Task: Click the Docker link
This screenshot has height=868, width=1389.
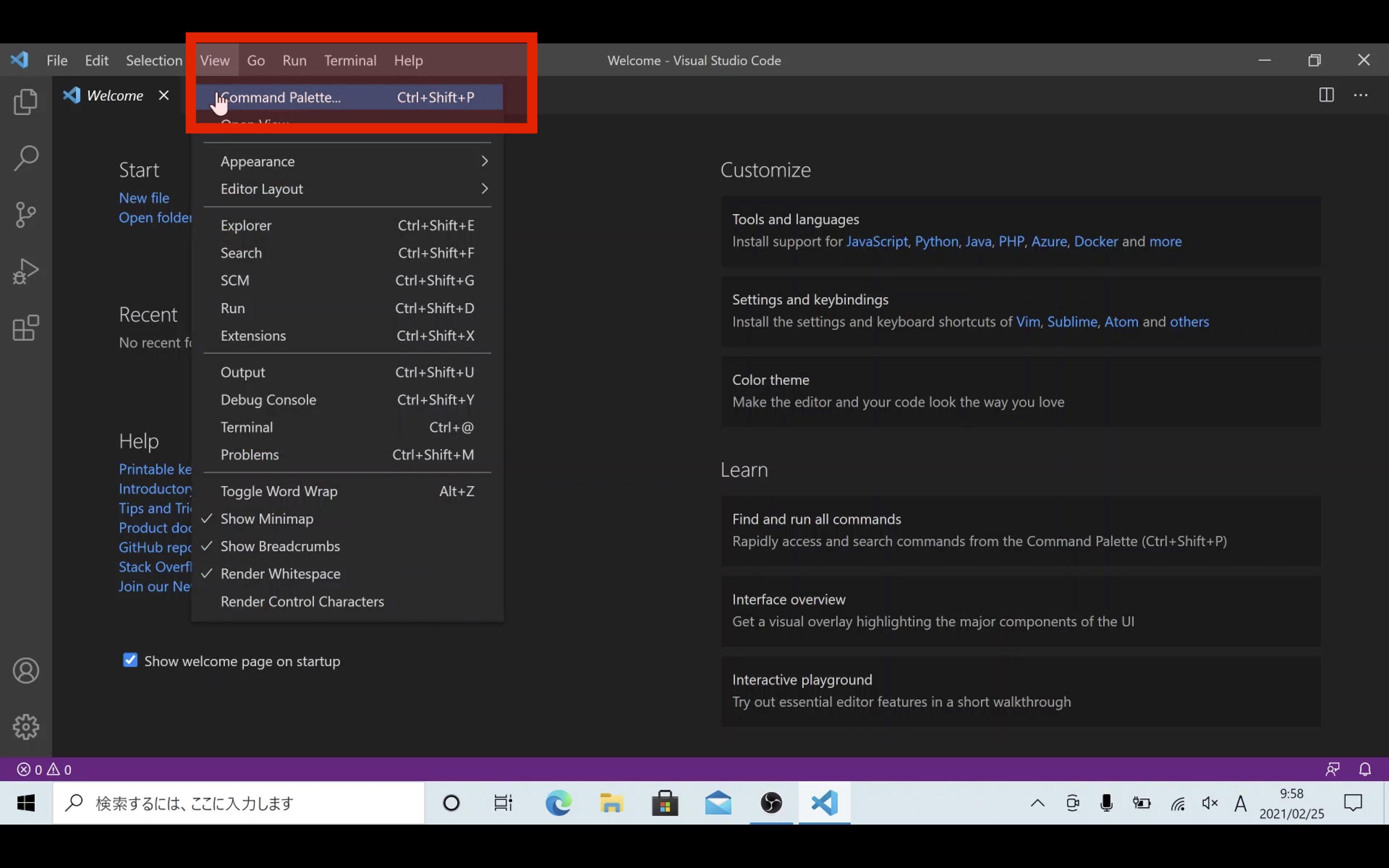Action: (1096, 242)
